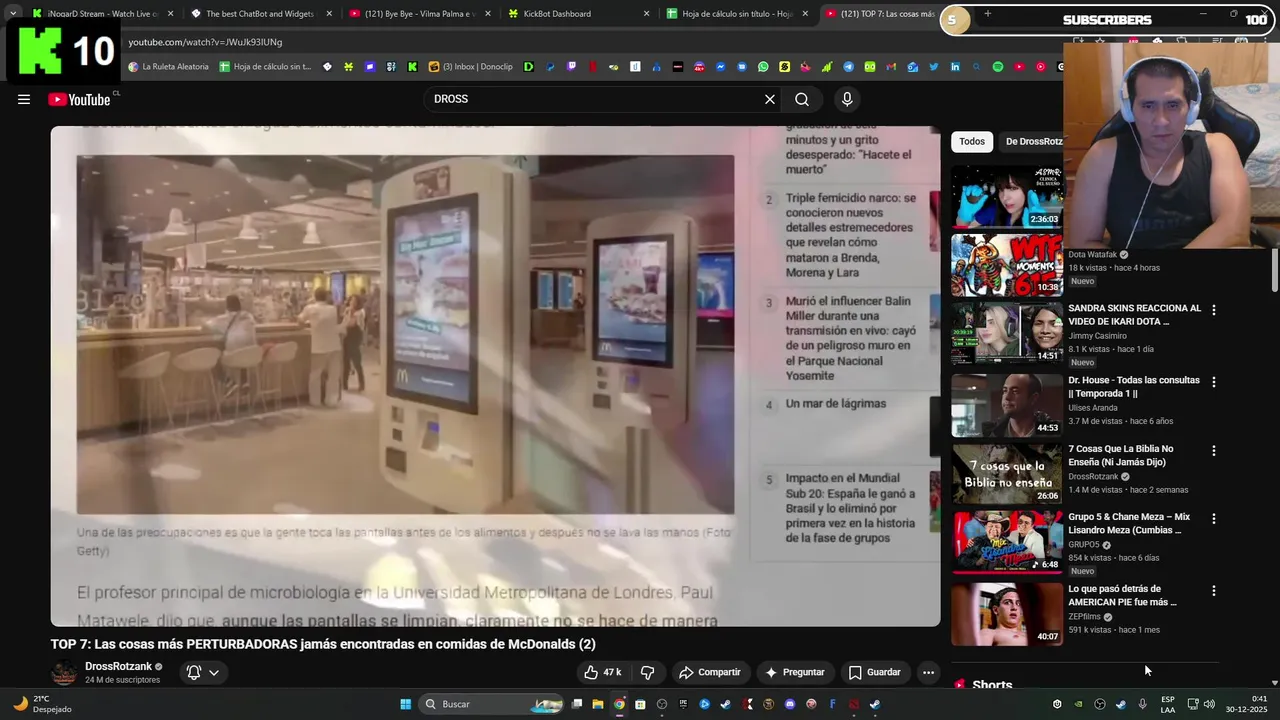1280x720 pixels.
Task: Open options menu for 7 Cosas Biblia video
Action: pyautogui.click(x=1214, y=451)
